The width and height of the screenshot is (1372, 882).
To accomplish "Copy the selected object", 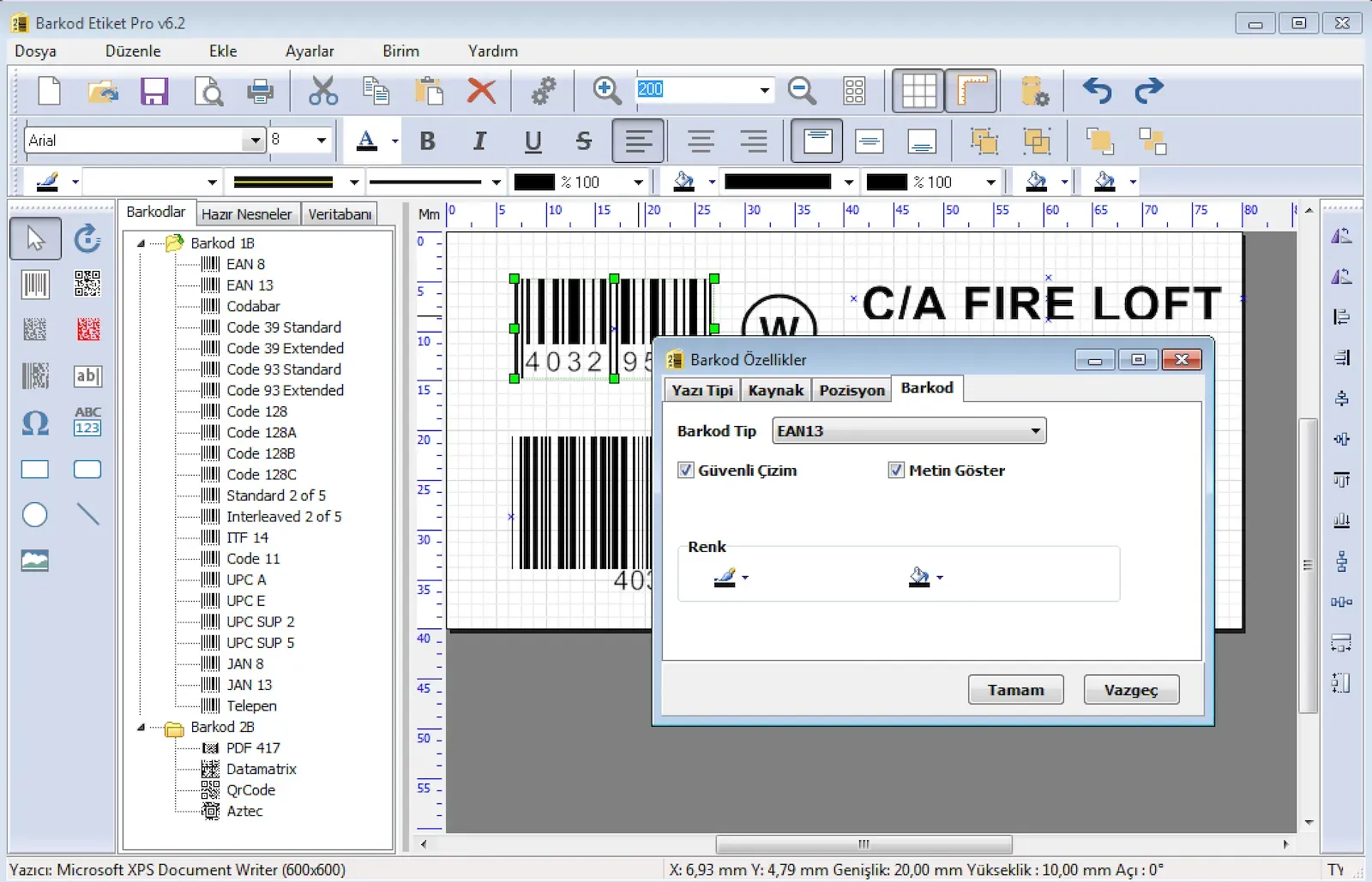I will click(x=376, y=90).
